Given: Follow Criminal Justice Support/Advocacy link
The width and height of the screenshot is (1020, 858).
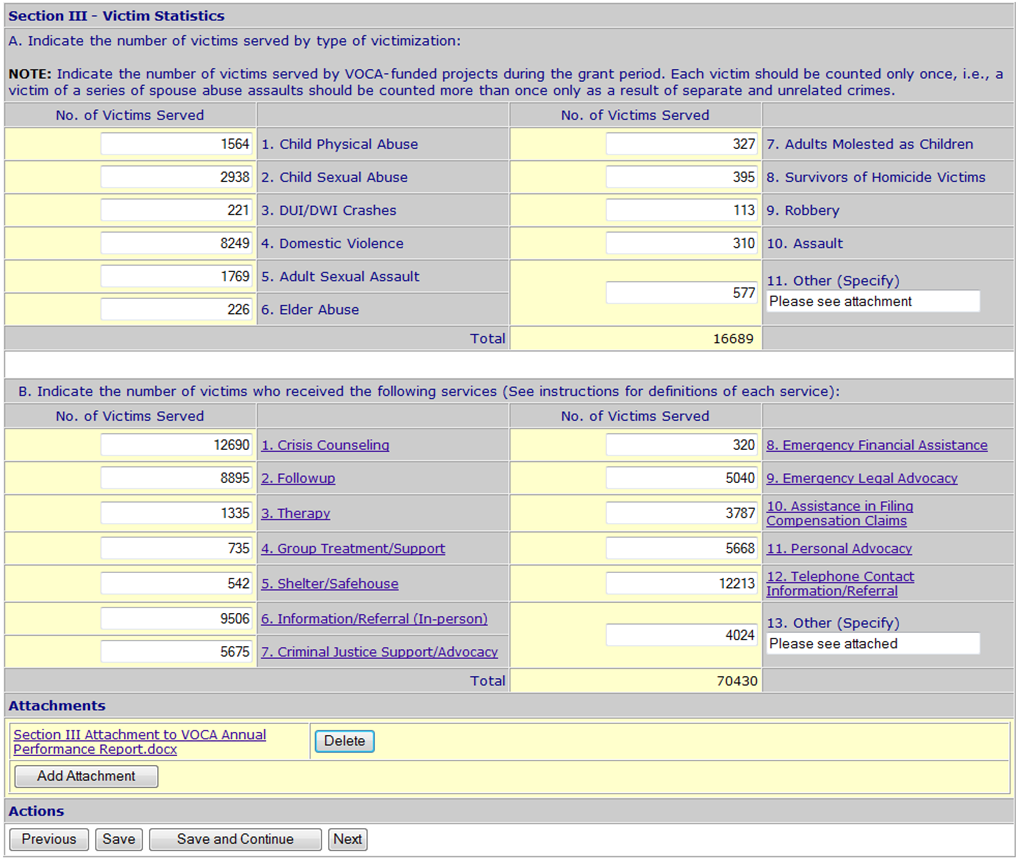Looking at the screenshot, I should [379, 652].
